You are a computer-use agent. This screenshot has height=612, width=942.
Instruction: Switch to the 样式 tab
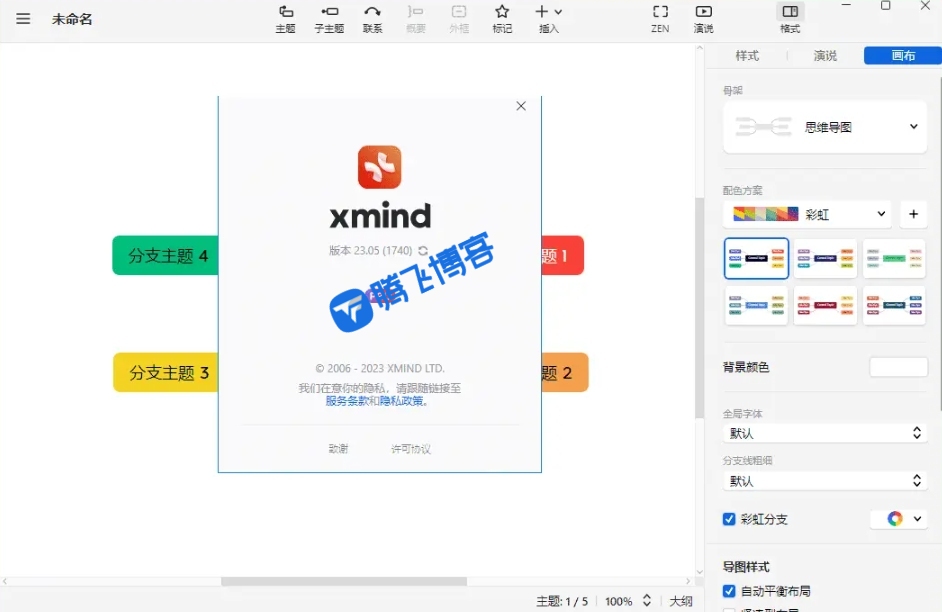747,56
